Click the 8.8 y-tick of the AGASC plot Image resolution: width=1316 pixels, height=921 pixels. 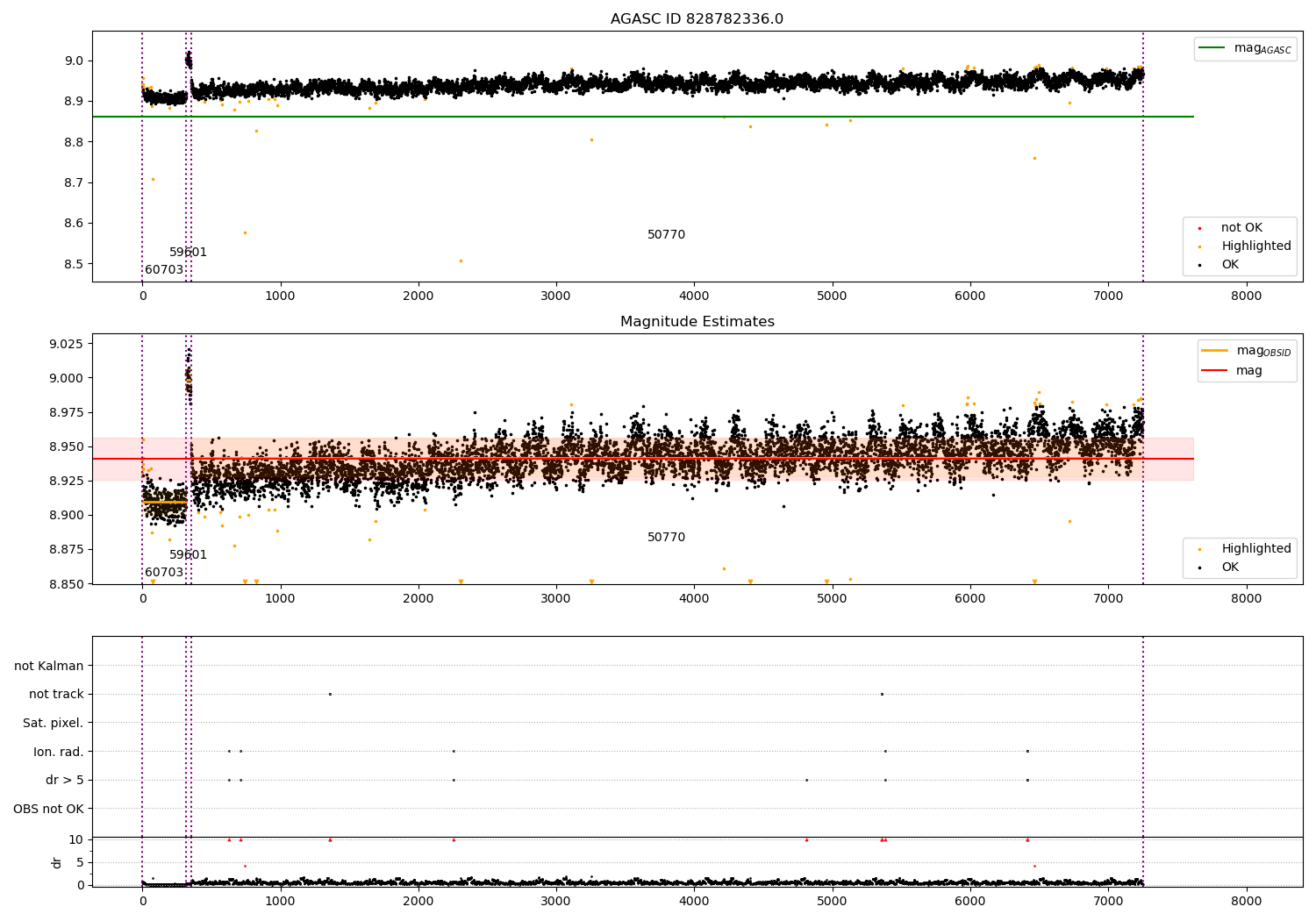[75, 142]
